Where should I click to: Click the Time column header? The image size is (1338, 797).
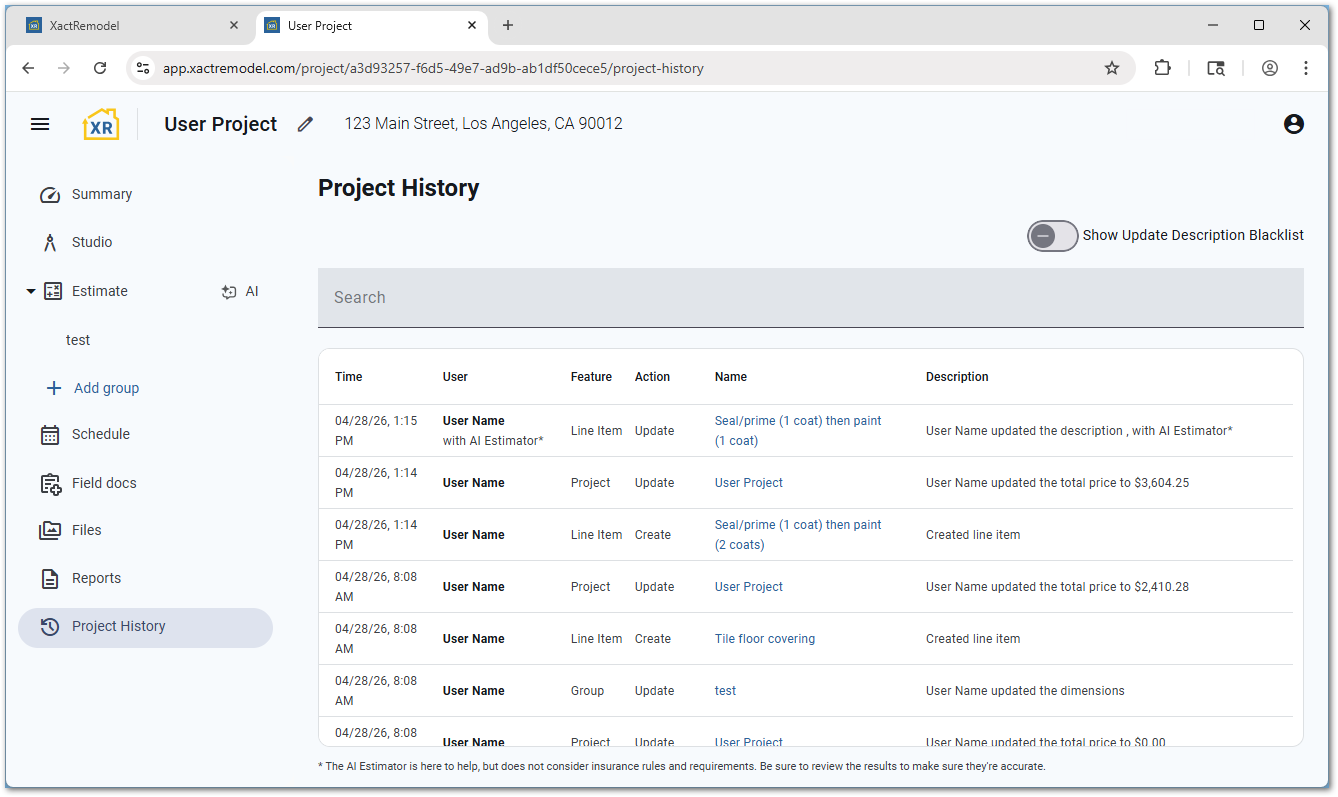click(x=349, y=377)
